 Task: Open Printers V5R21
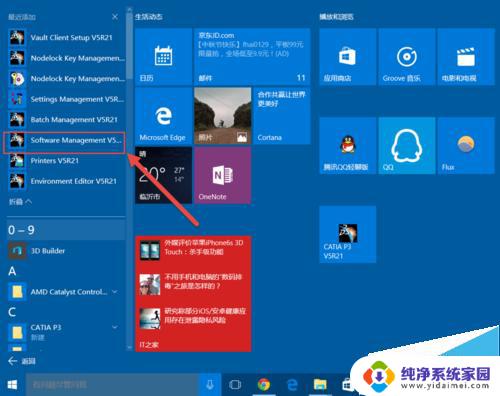coord(66,161)
